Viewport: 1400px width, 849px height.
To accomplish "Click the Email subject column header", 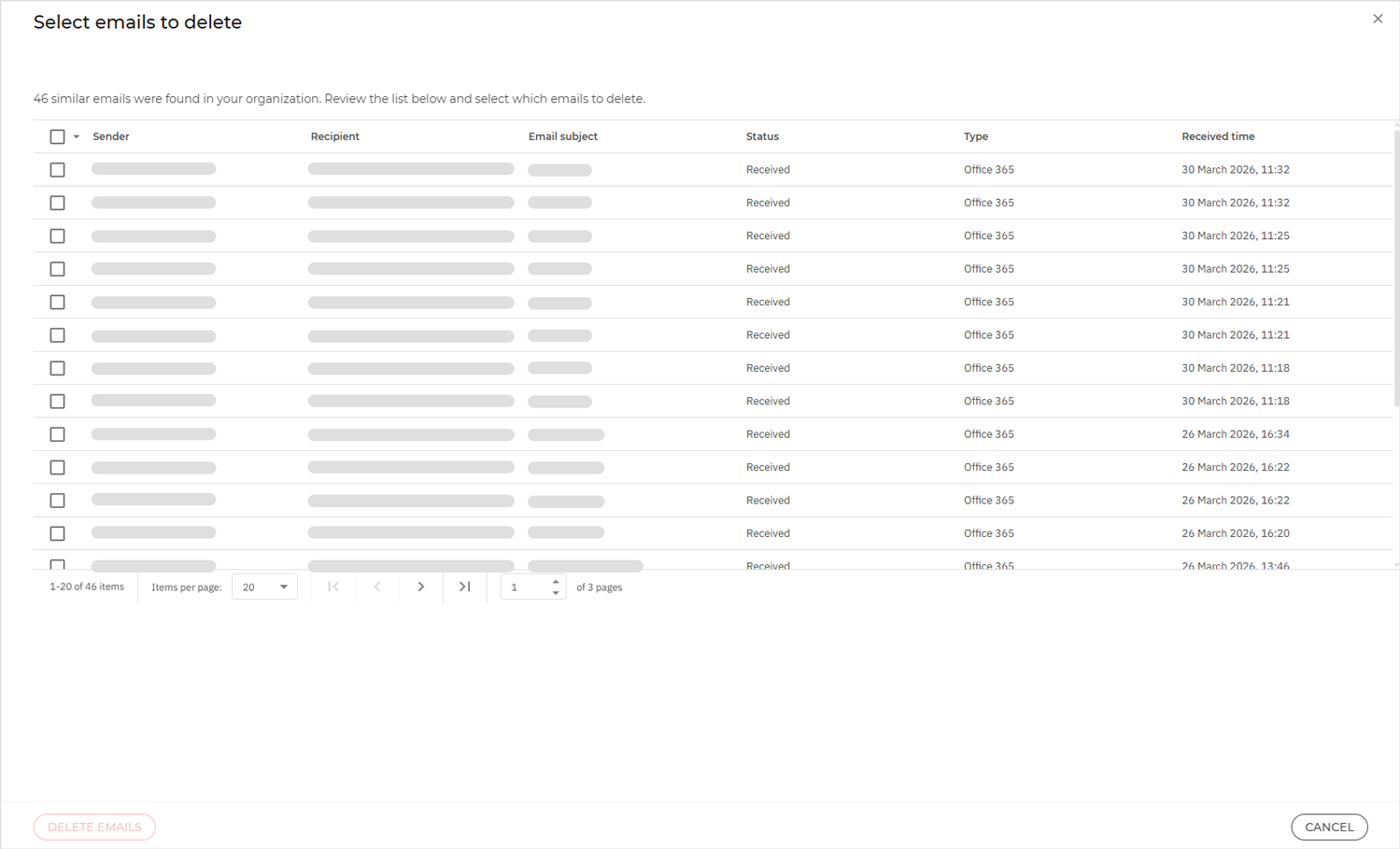I will point(563,136).
